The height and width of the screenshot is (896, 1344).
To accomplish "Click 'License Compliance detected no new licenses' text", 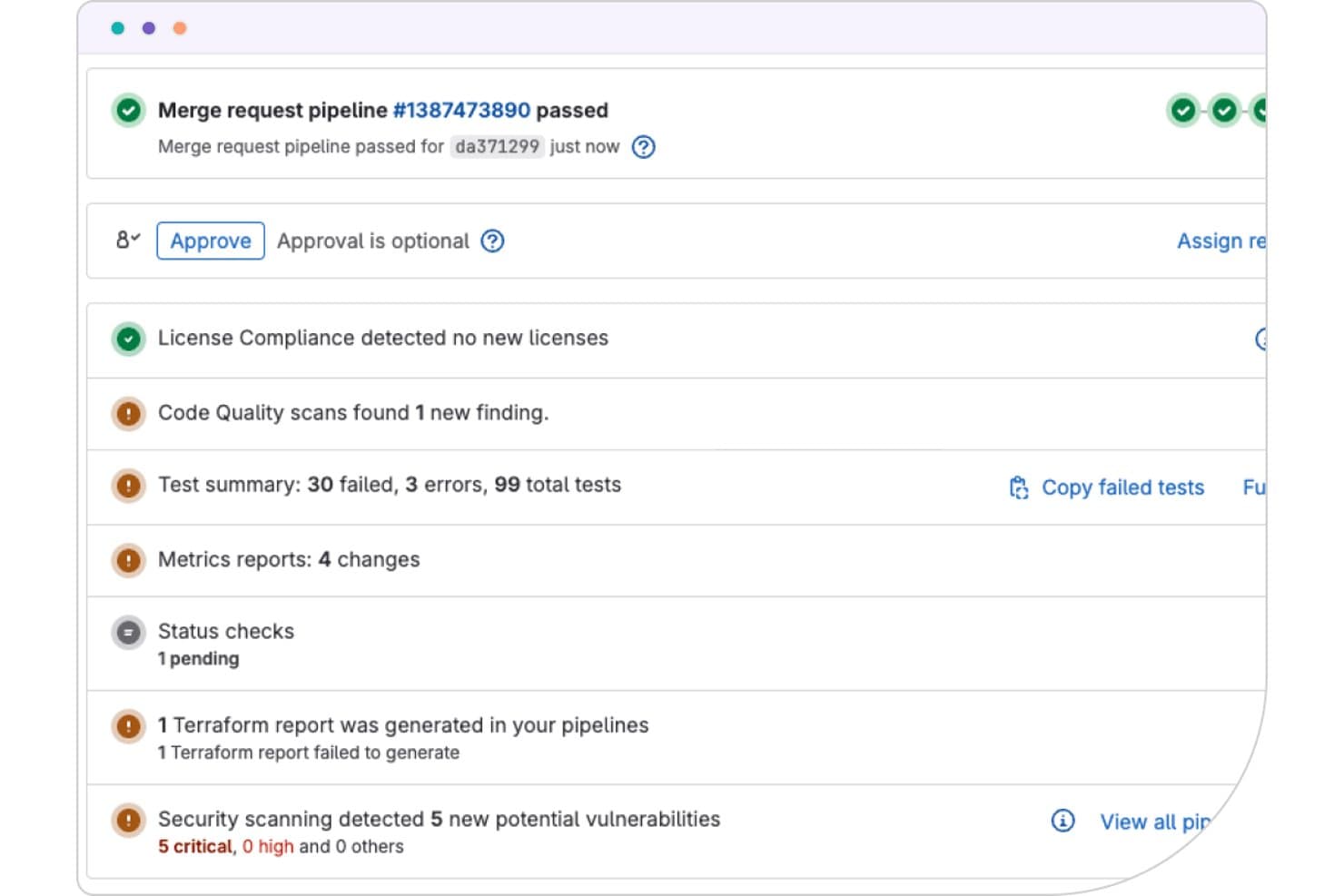I will pyautogui.click(x=383, y=338).
